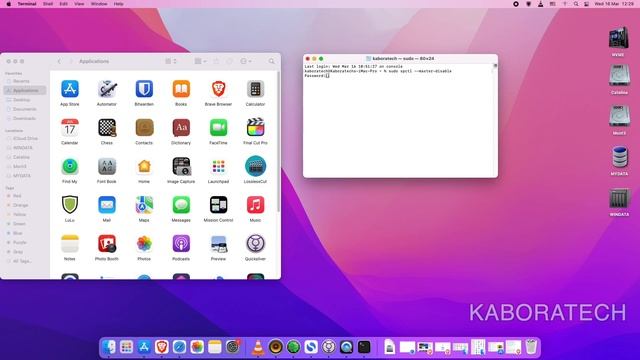Image resolution: width=640 pixels, height=360 pixels.
Task: Open the View menu in menu bar
Action: click(x=79, y=4)
